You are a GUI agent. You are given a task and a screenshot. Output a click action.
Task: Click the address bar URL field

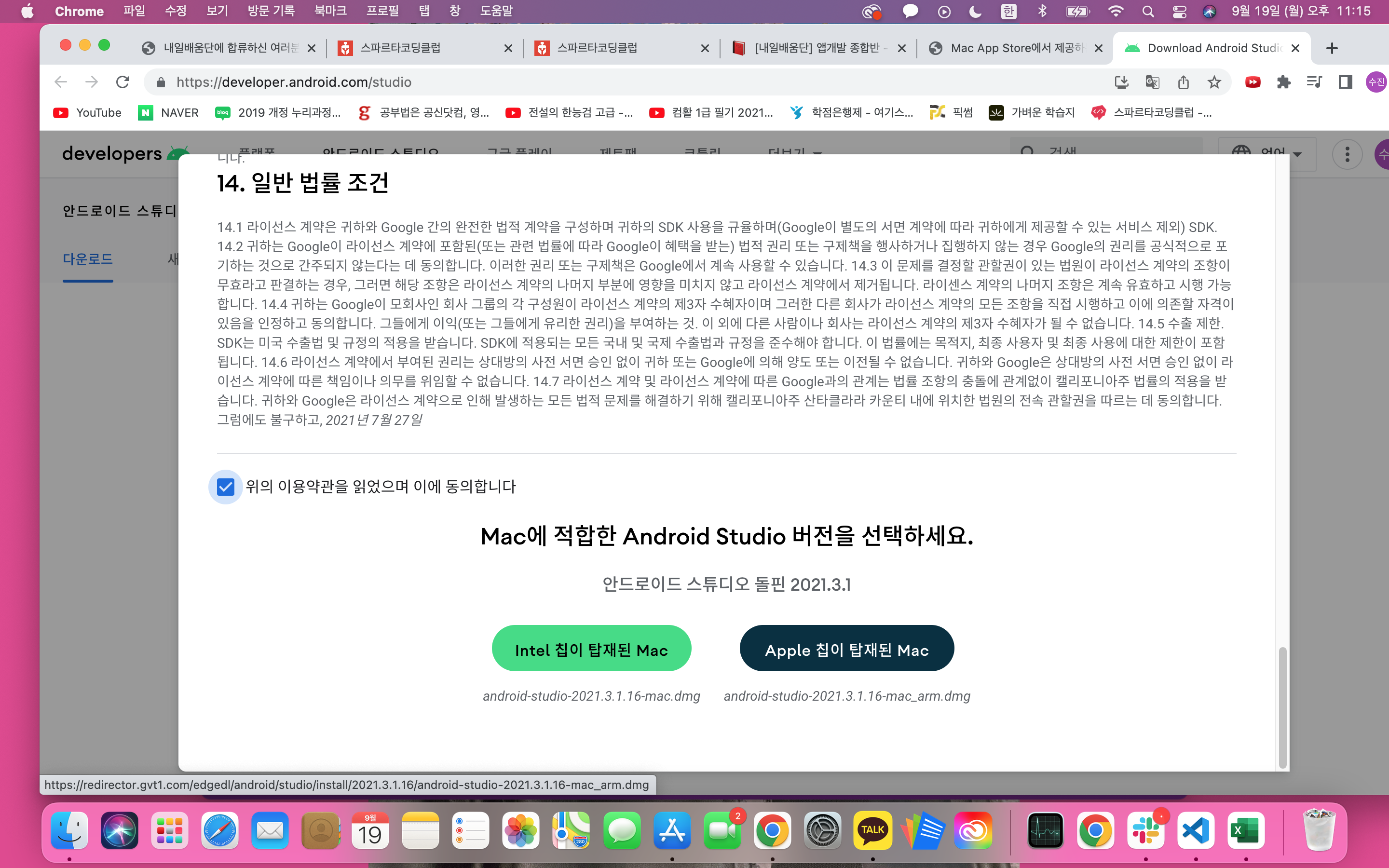631,82
